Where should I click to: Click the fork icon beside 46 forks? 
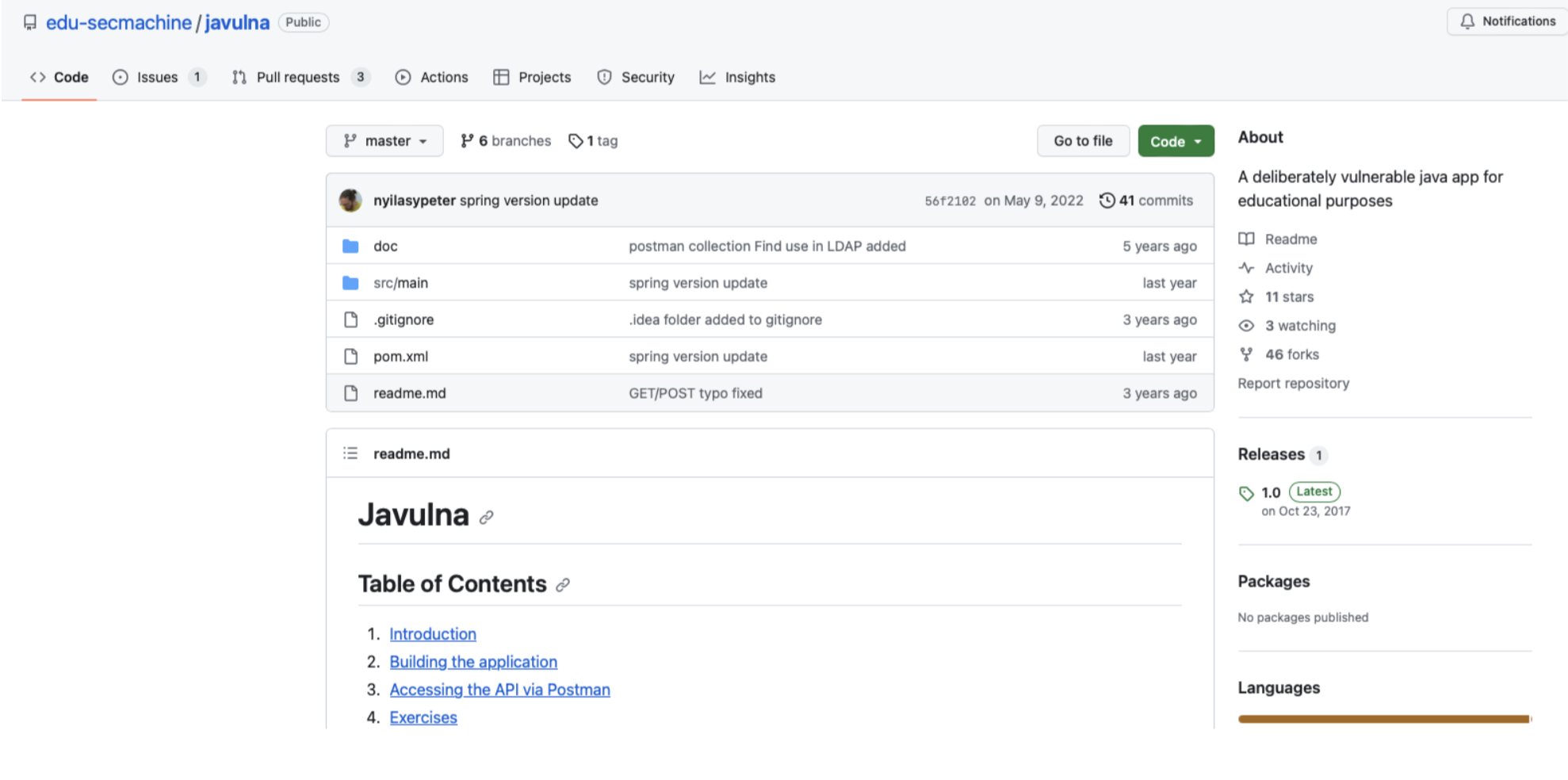pos(1246,354)
